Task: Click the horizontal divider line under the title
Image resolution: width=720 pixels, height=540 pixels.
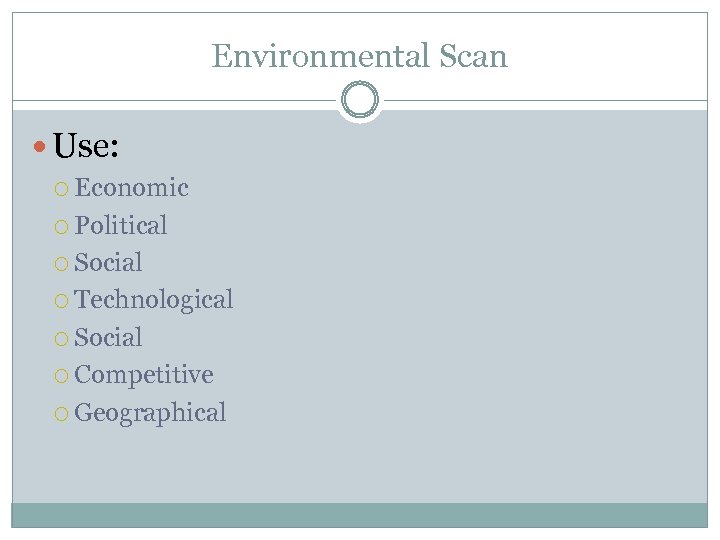Action: click(180, 101)
